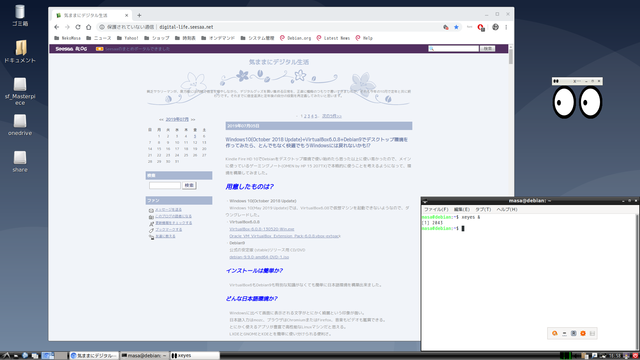The image size is (640, 360).
Task: Click the blue icon in the floating input toolbar
Action: point(573,333)
